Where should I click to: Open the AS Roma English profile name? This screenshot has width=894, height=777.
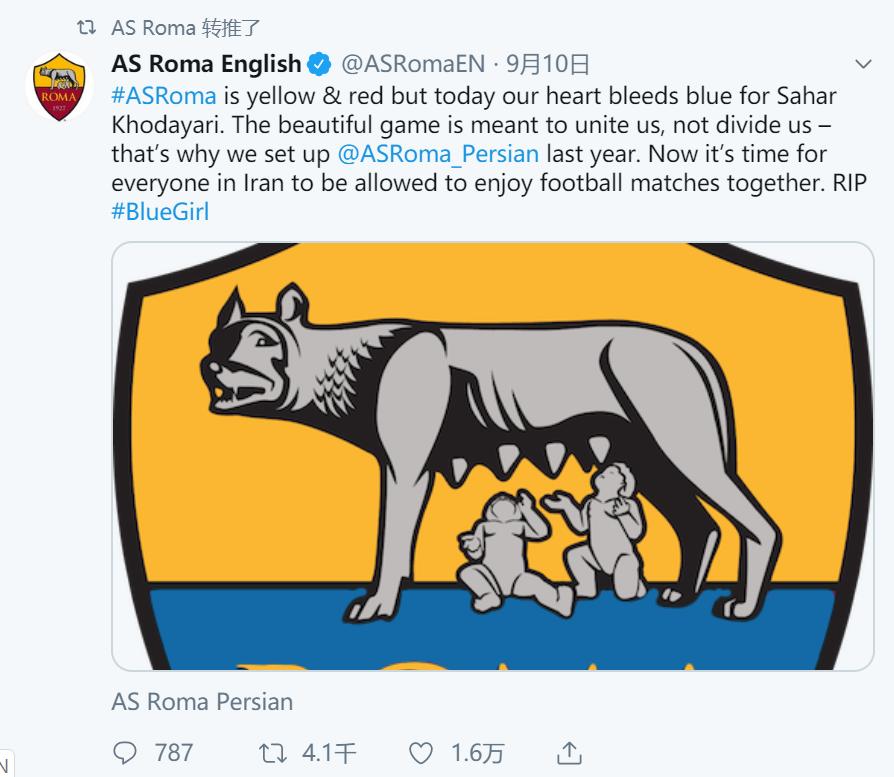coord(206,65)
